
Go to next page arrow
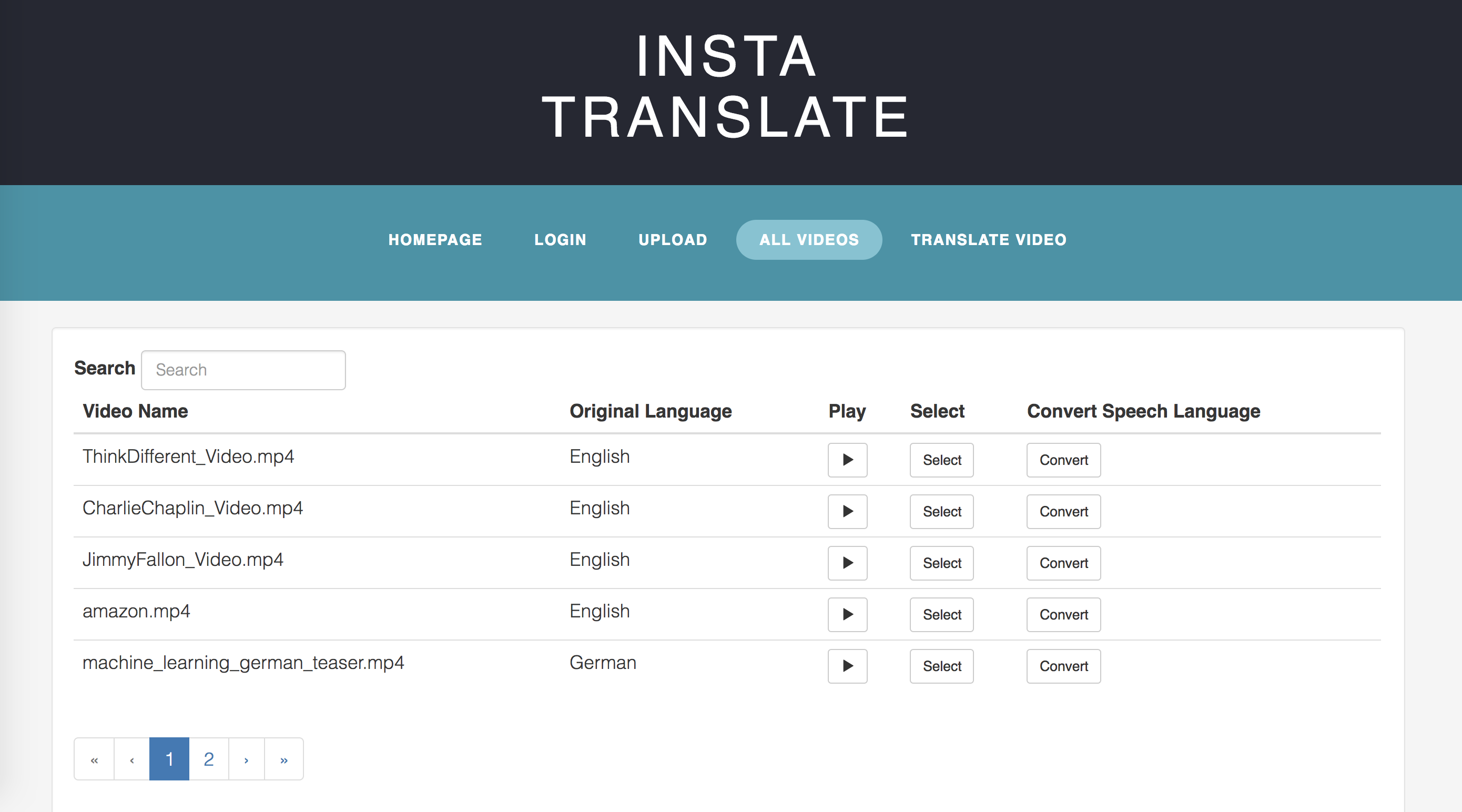(x=246, y=759)
